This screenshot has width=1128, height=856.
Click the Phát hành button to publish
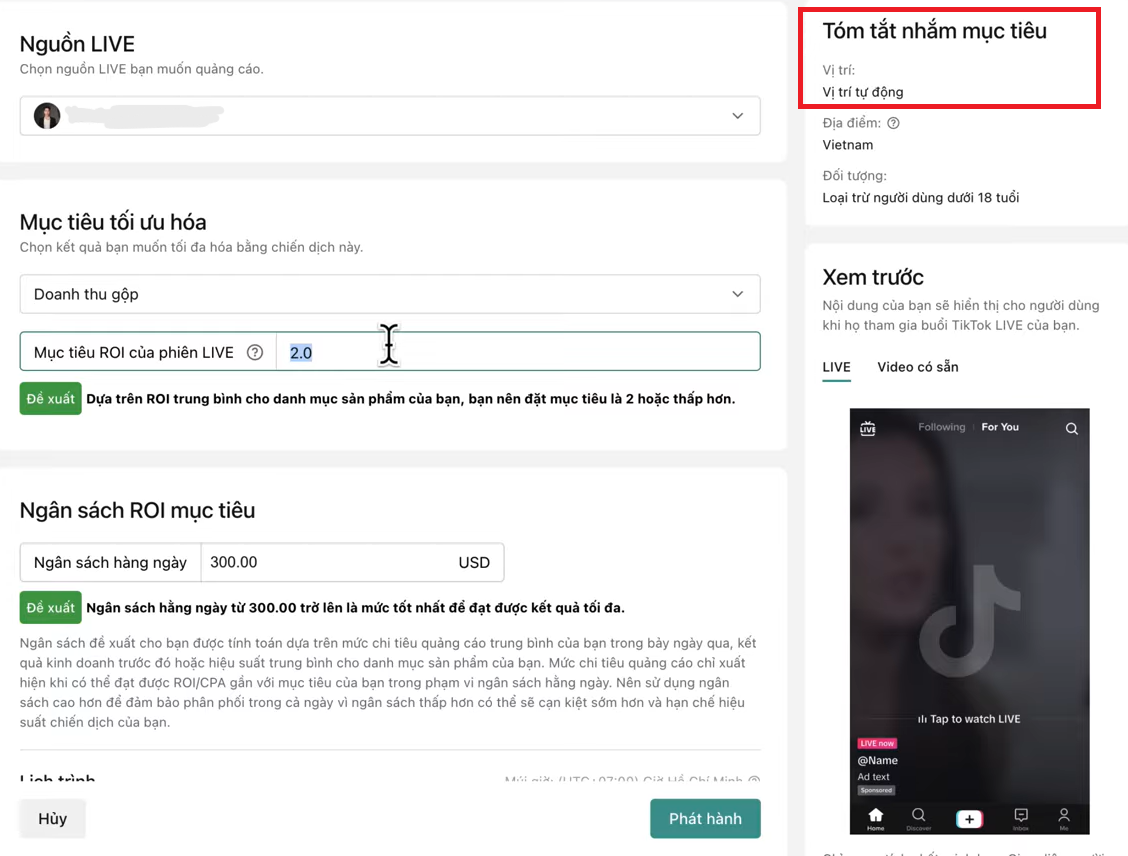[x=705, y=818]
